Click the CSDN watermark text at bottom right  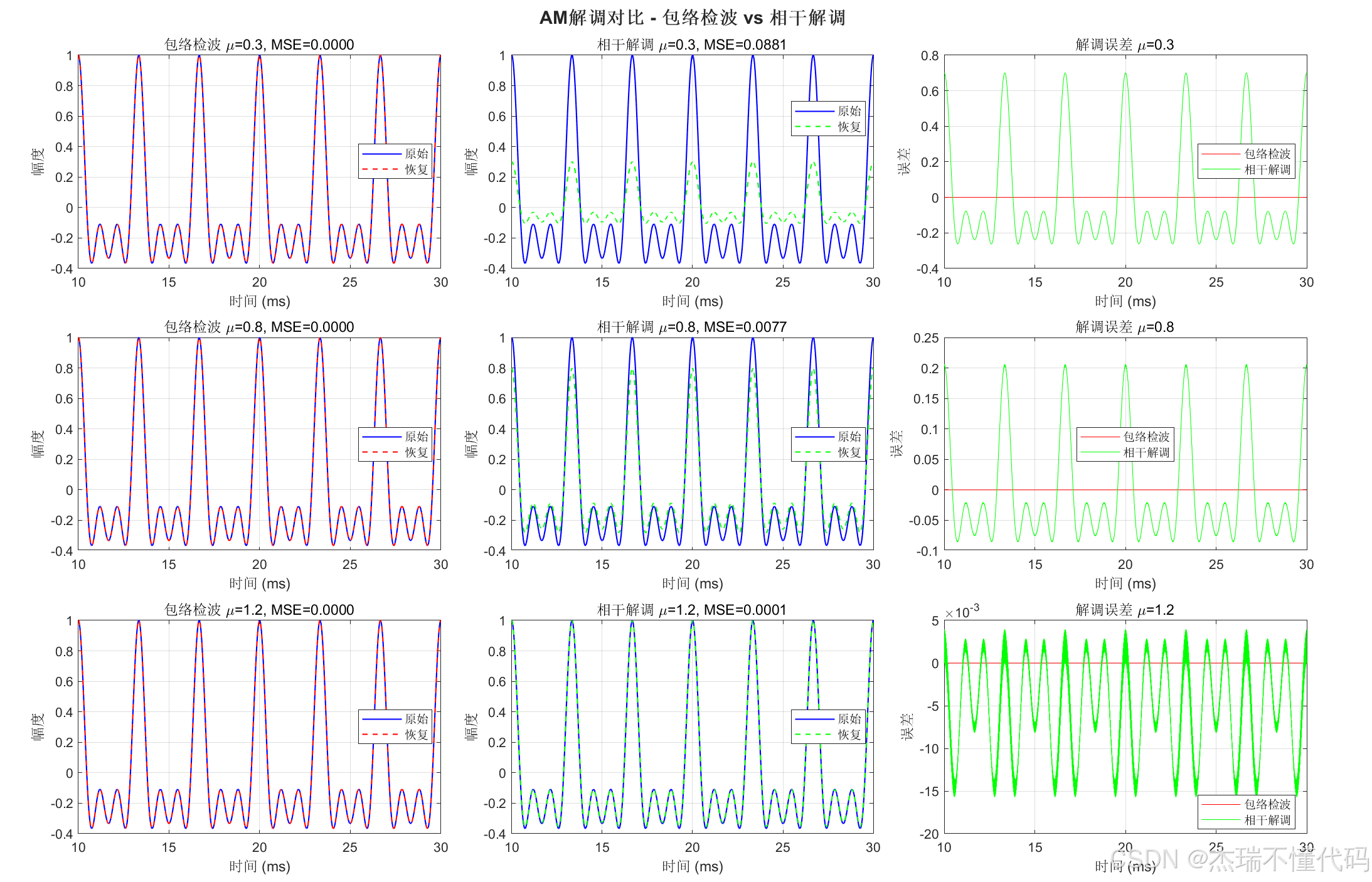coord(1239,859)
